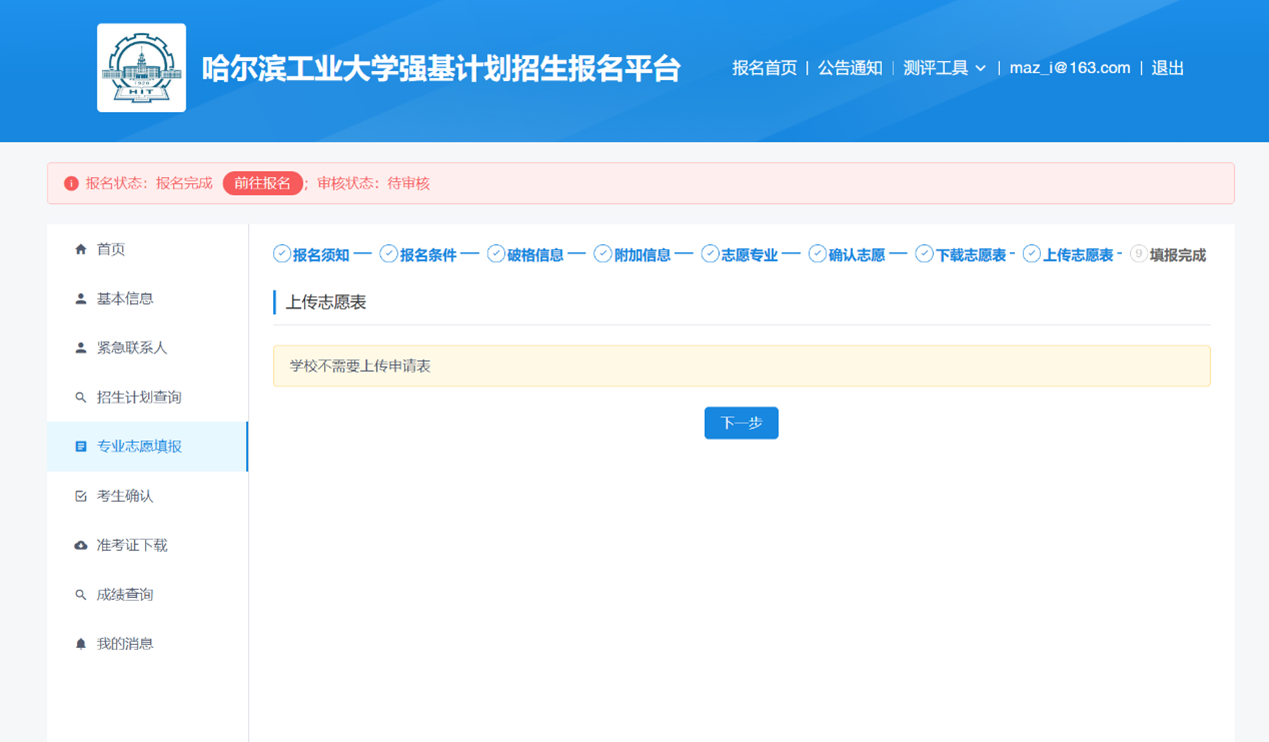The height and width of the screenshot is (742, 1269).
Task: Click the 填报完成 step label
Action: tap(1178, 255)
